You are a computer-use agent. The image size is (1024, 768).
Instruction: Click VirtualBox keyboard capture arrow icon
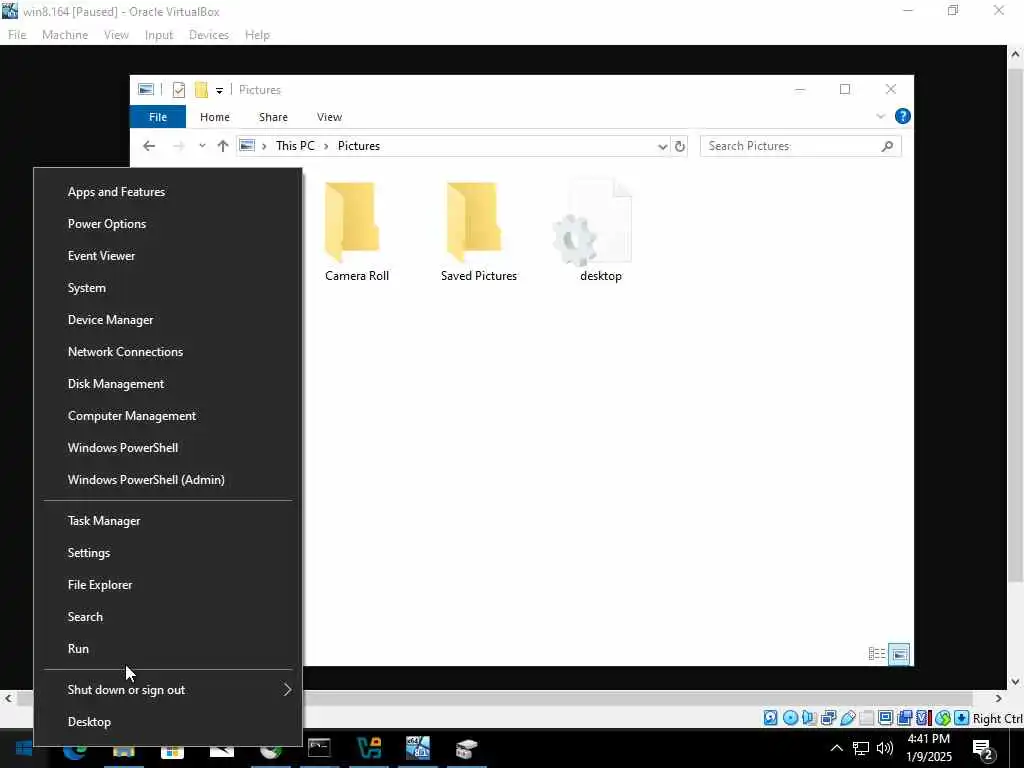(961, 718)
